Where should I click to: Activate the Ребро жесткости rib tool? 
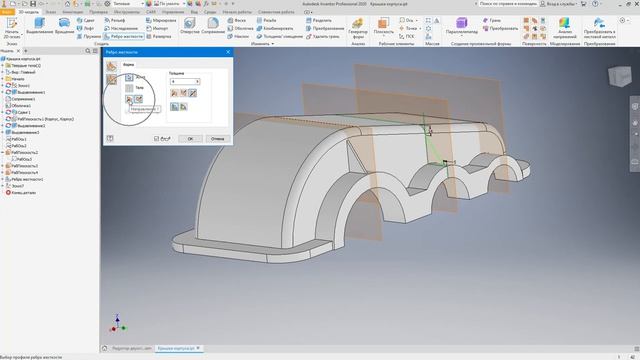pos(124,36)
